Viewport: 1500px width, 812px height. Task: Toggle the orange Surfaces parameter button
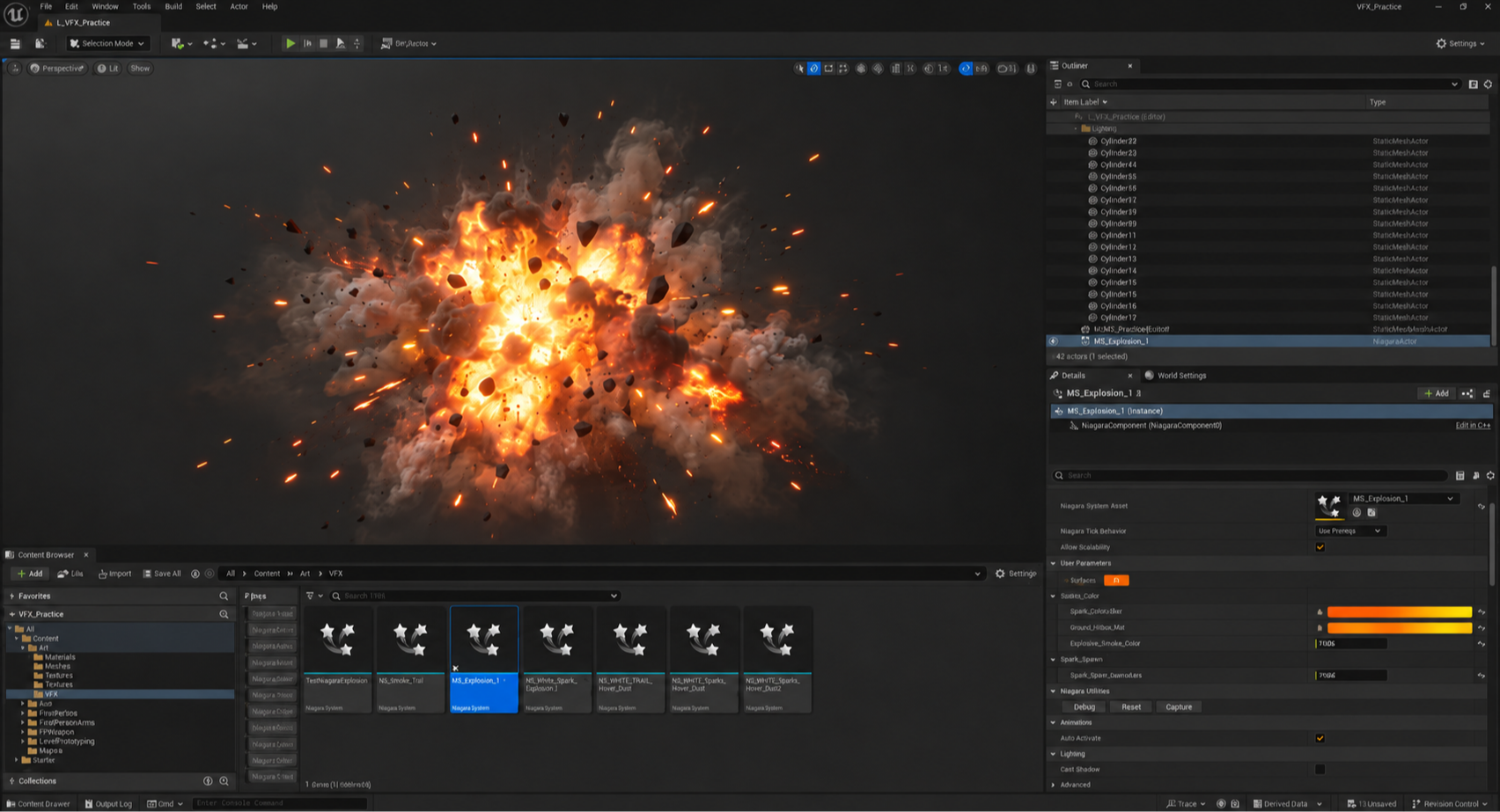1116,581
